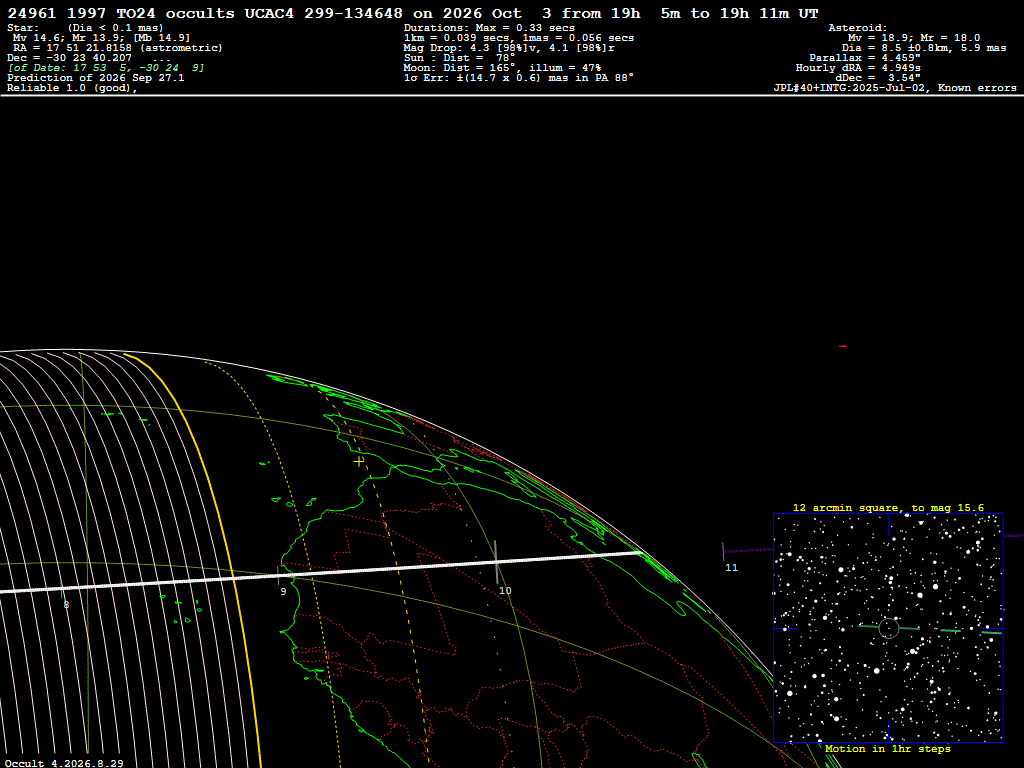Click the Occult version label at the bottom left
The width and height of the screenshot is (1024, 768).
coord(64,763)
